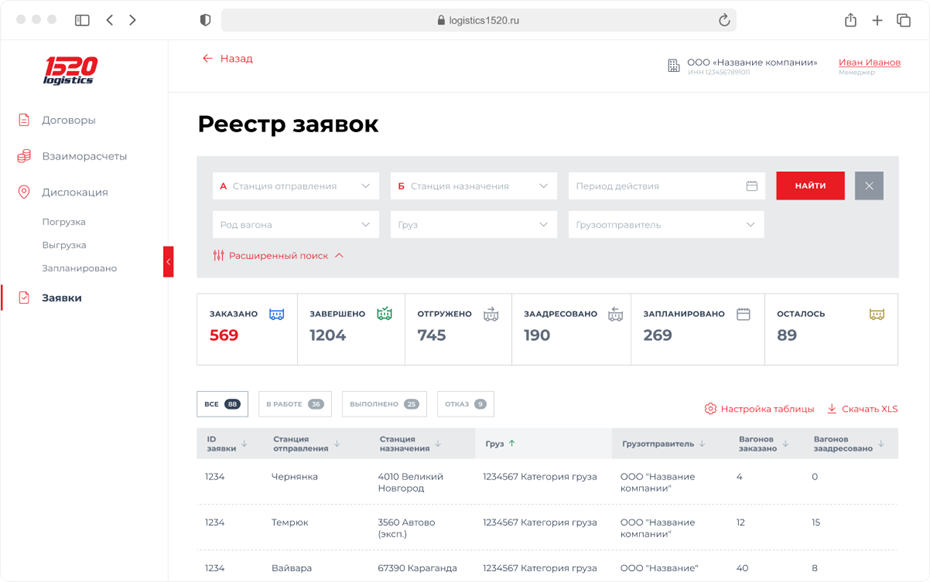Collapse sidebar with red arrow handle

(168, 262)
